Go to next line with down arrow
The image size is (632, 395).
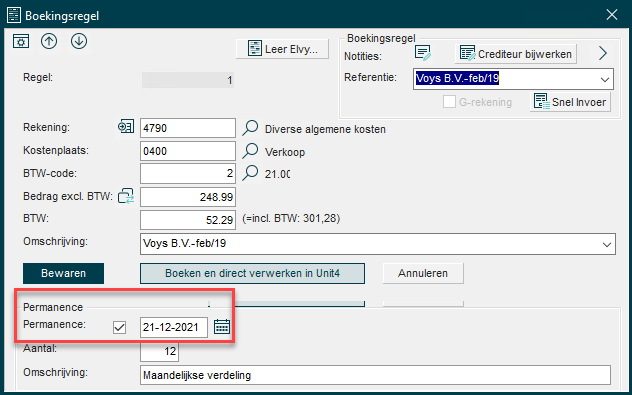79,41
